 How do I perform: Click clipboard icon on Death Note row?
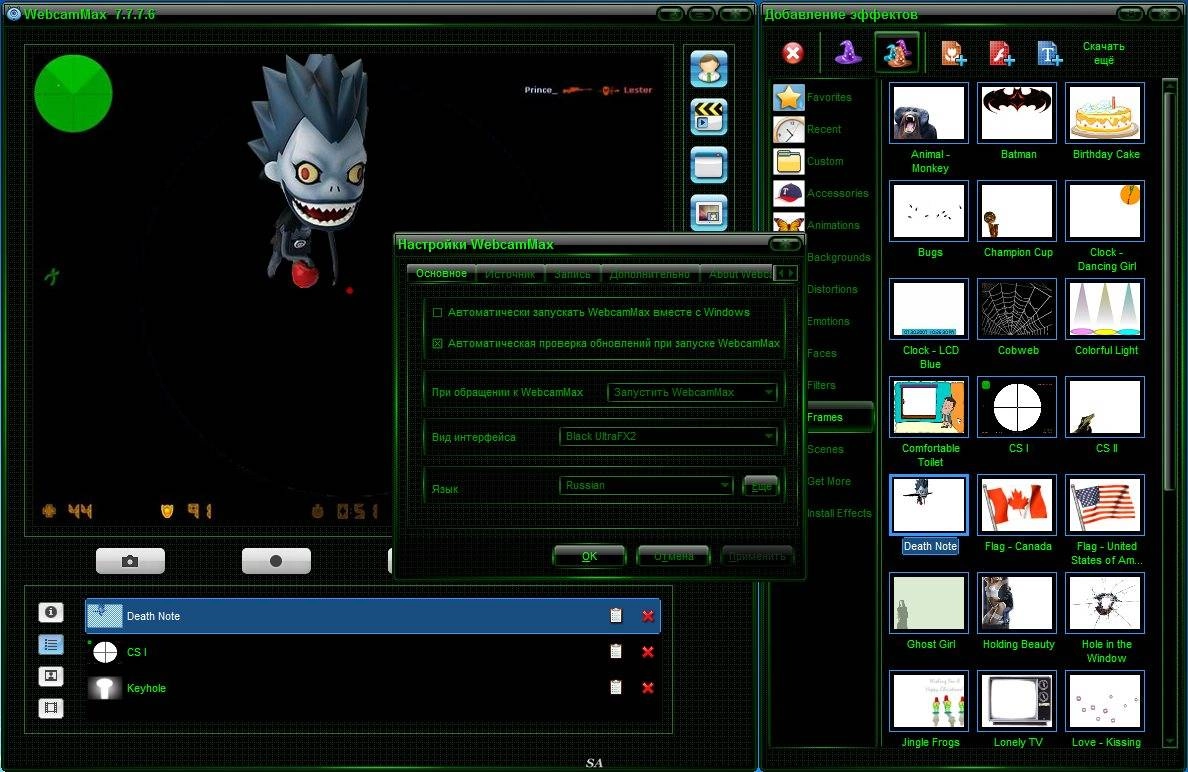tap(616, 616)
